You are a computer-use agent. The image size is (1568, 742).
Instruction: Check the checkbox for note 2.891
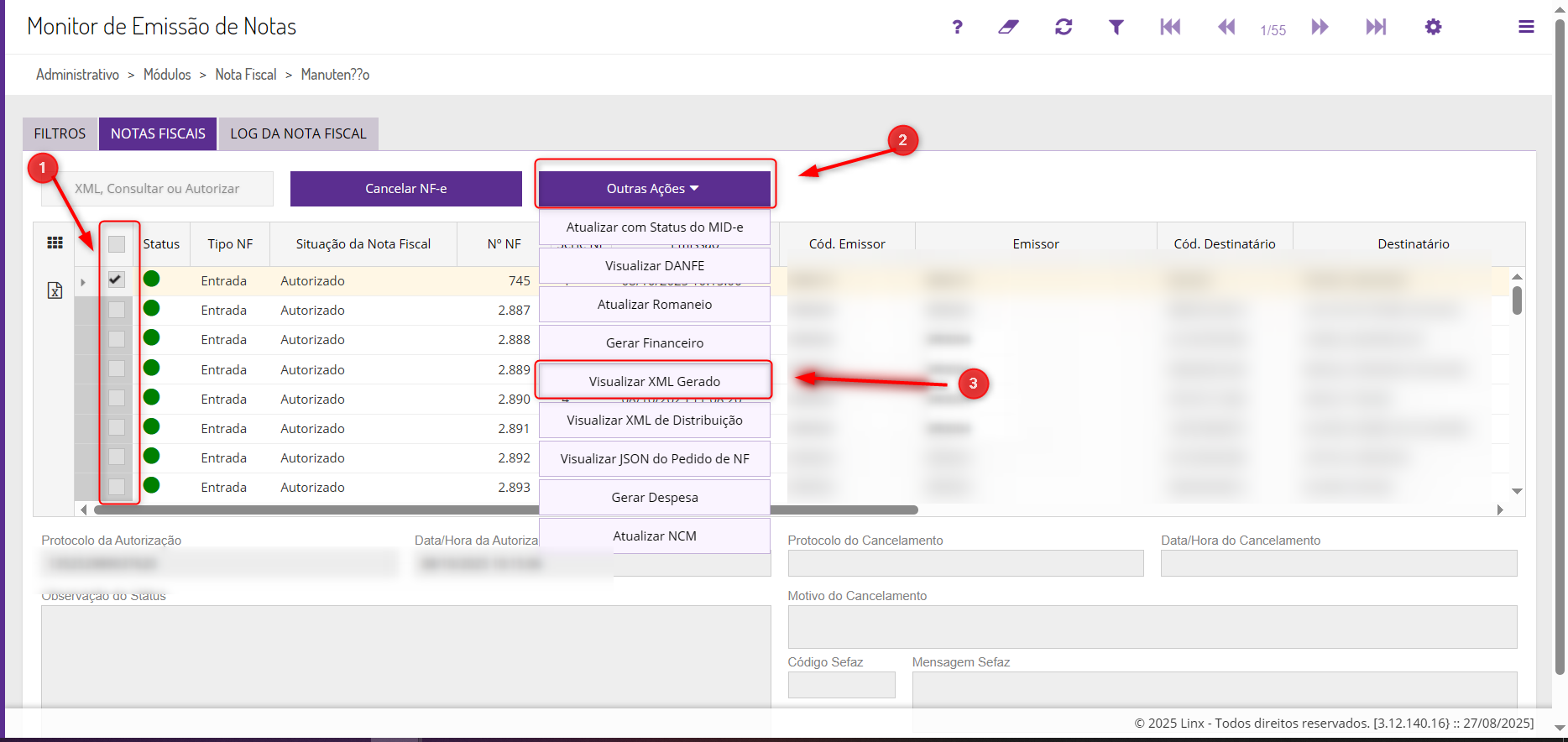(117, 427)
